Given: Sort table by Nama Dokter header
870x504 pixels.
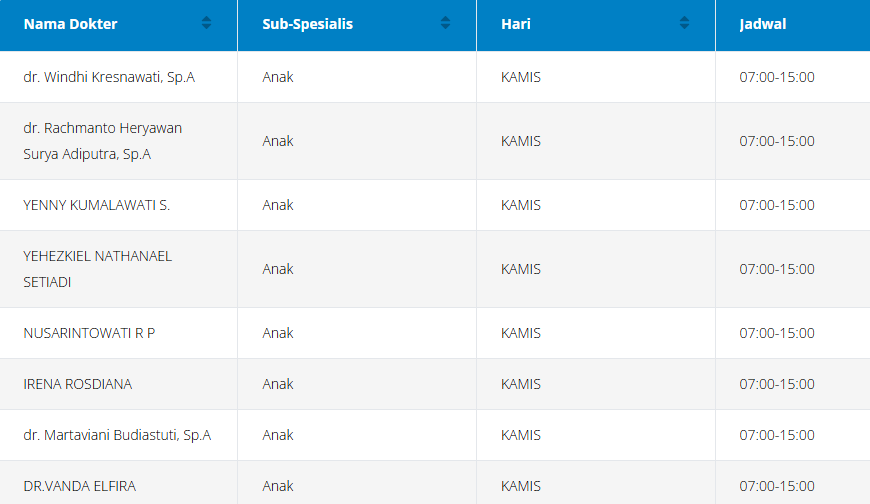Looking at the screenshot, I should (x=71, y=24).
